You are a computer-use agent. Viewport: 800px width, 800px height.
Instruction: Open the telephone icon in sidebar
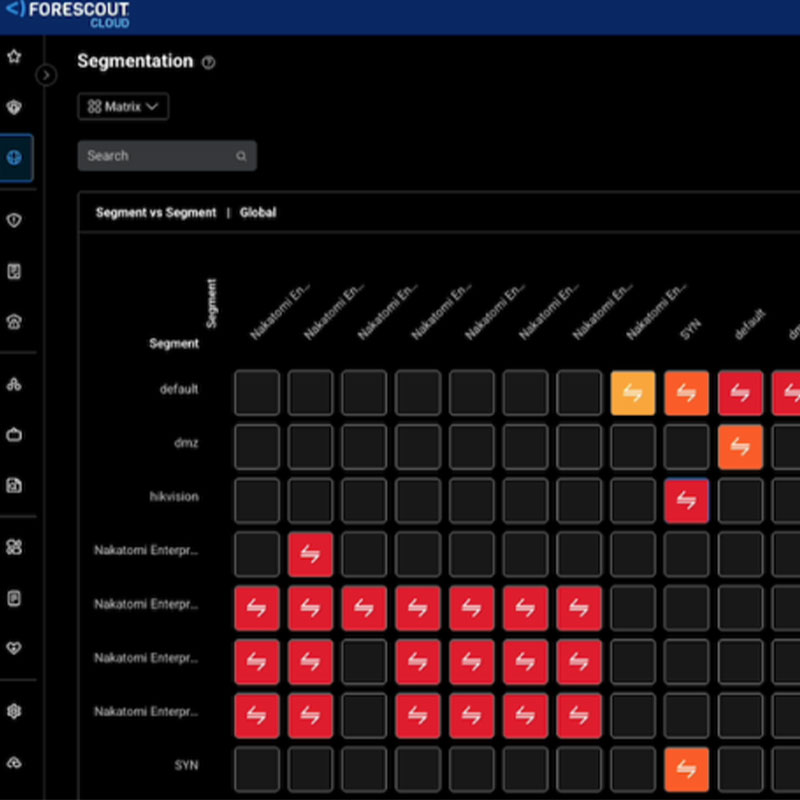tap(14, 322)
